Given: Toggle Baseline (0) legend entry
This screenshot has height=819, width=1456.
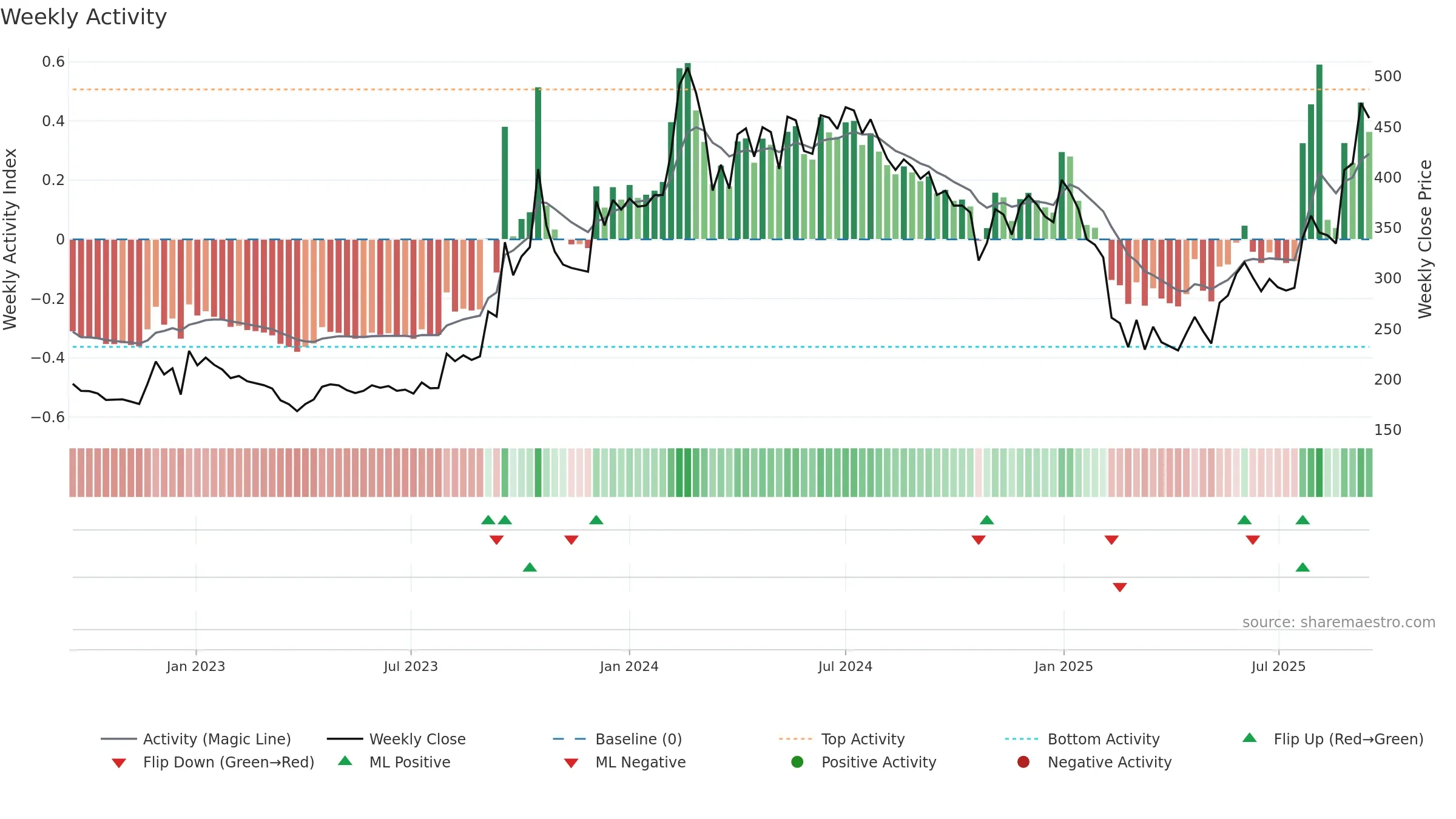Looking at the screenshot, I should 618,739.
